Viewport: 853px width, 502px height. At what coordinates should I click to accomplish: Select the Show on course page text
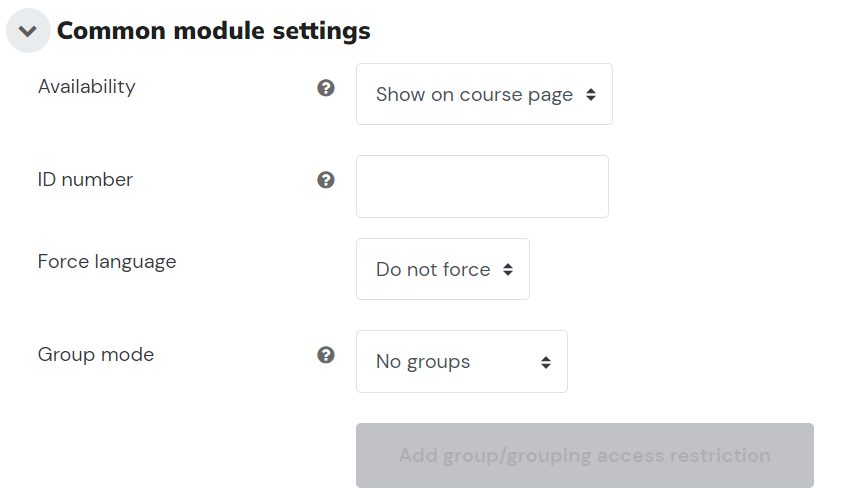click(474, 95)
